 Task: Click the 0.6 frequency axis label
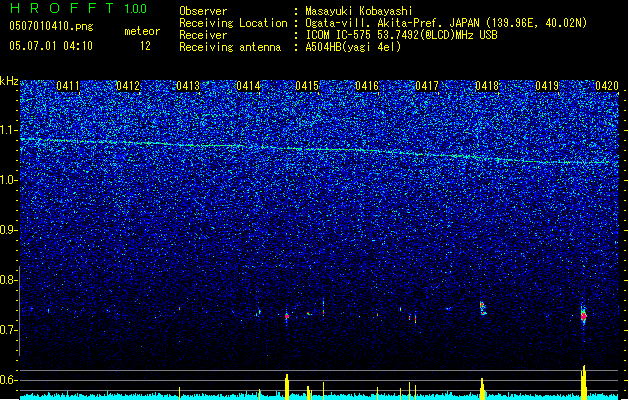point(9,380)
